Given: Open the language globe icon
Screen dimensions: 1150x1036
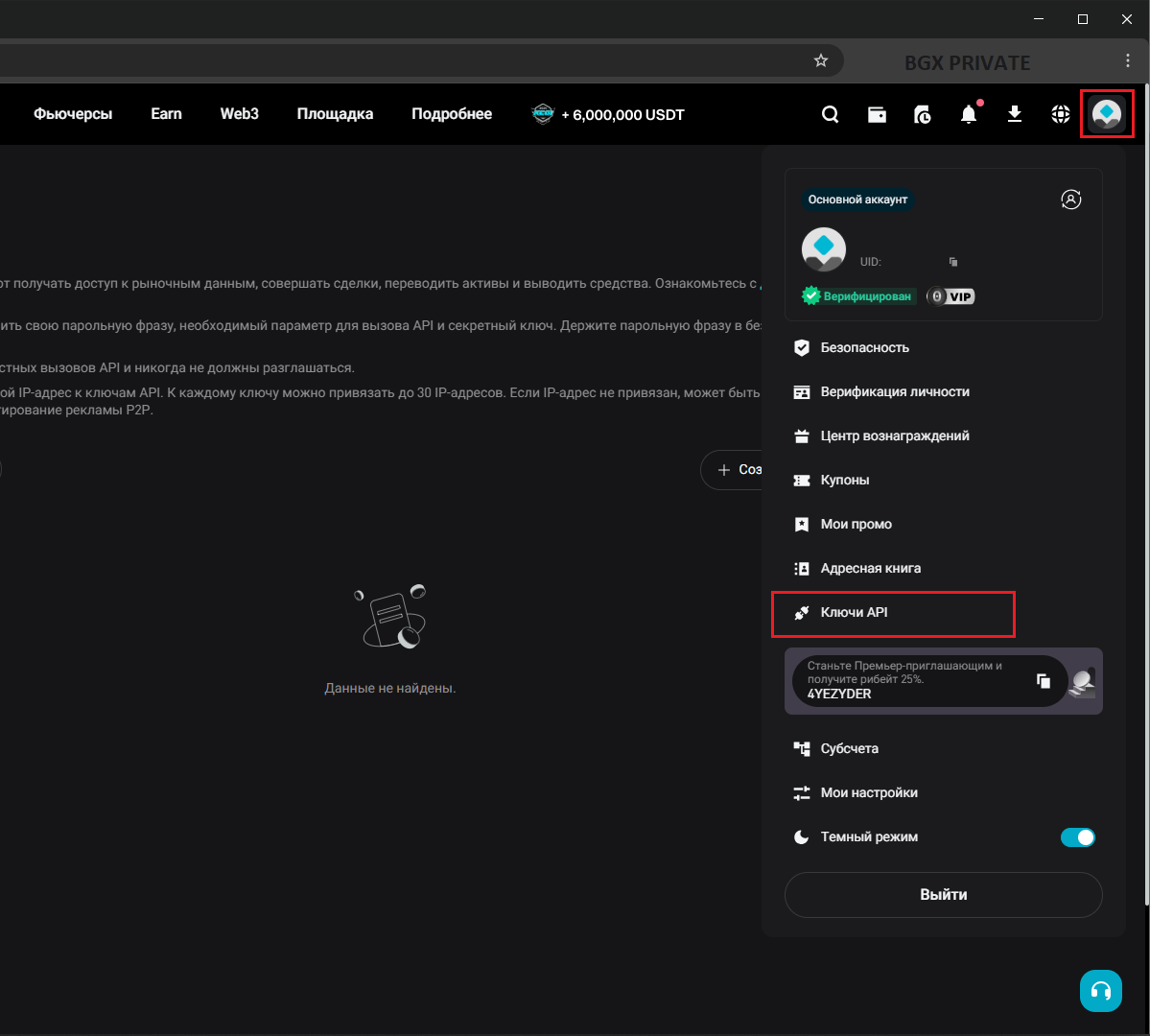Looking at the screenshot, I should tap(1061, 114).
